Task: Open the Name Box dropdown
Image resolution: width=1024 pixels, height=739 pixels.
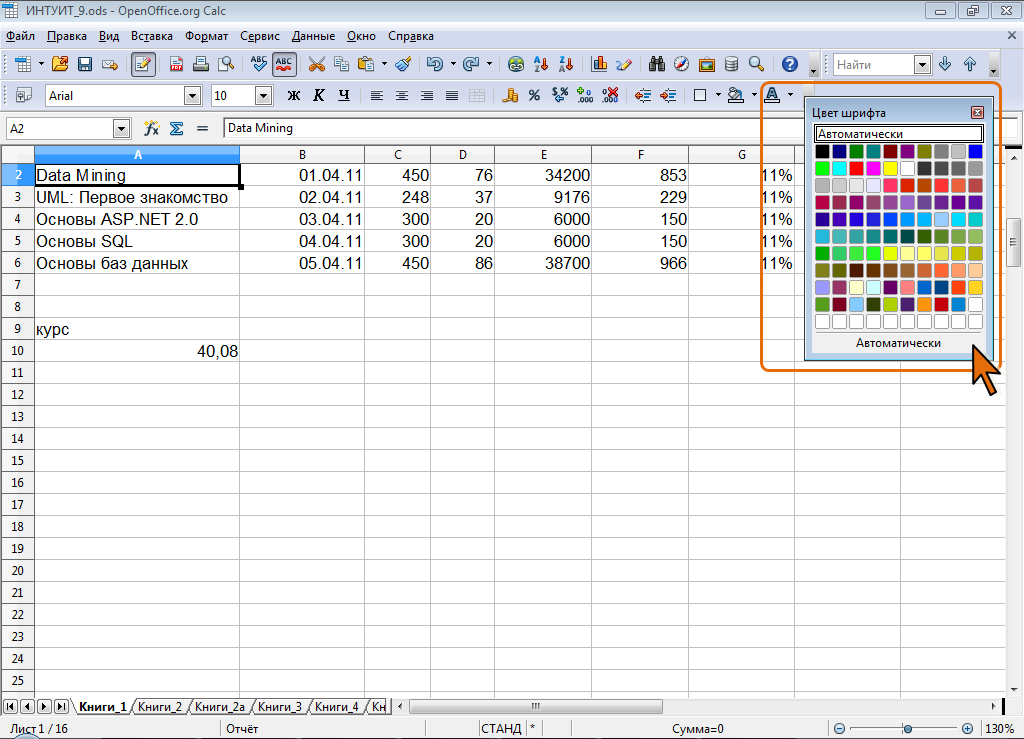Action: 121,129
